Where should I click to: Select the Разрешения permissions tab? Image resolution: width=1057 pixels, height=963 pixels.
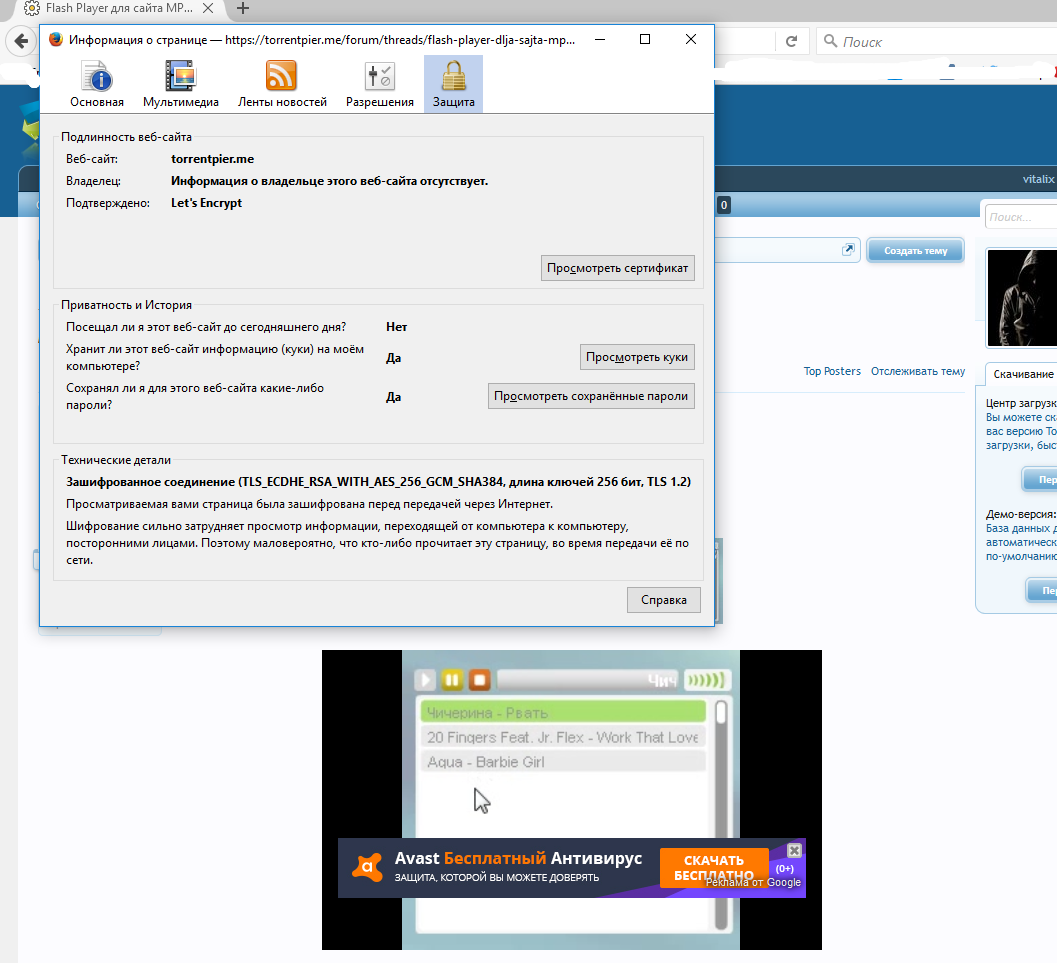tap(379, 84)
